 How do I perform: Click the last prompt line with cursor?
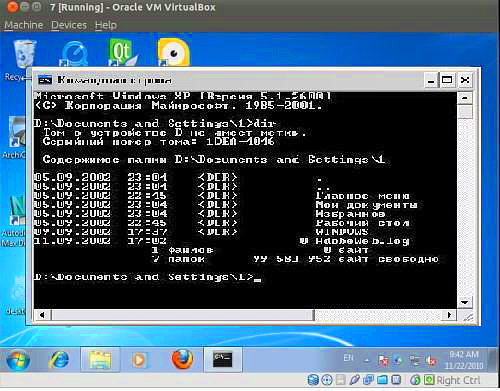click(x=148, y=277)
